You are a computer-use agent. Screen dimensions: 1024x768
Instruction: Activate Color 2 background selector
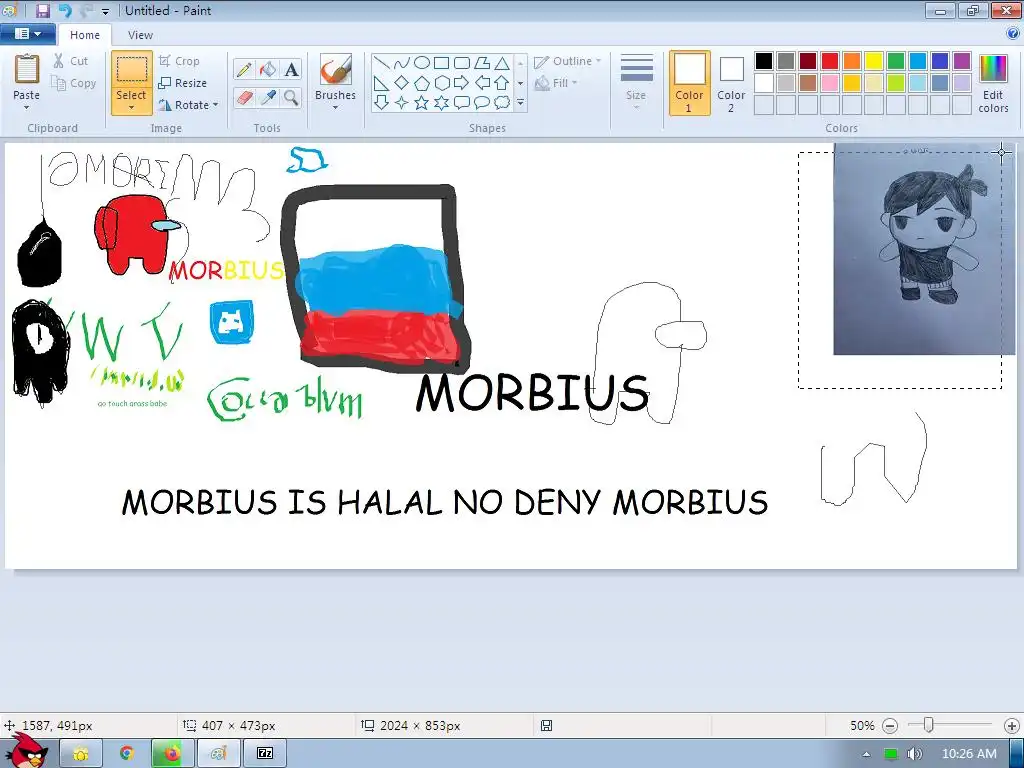tap(731, 83)
